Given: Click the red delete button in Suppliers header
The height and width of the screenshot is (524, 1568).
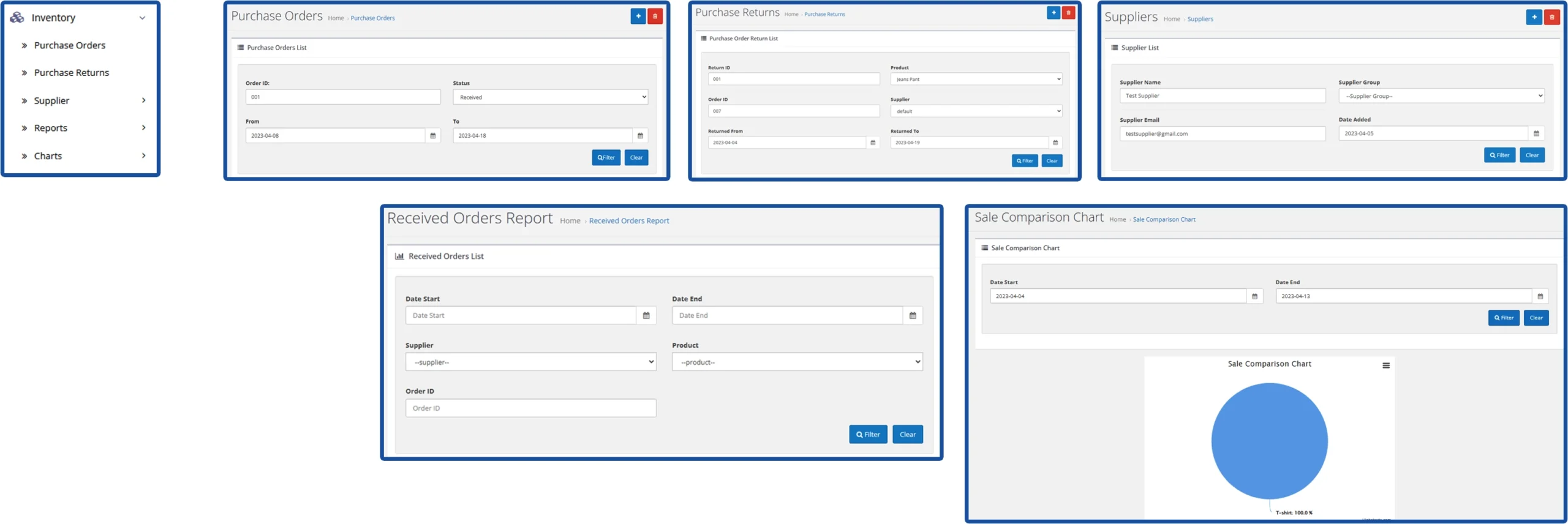Looking at the screenshot, I should point(1551,17).
